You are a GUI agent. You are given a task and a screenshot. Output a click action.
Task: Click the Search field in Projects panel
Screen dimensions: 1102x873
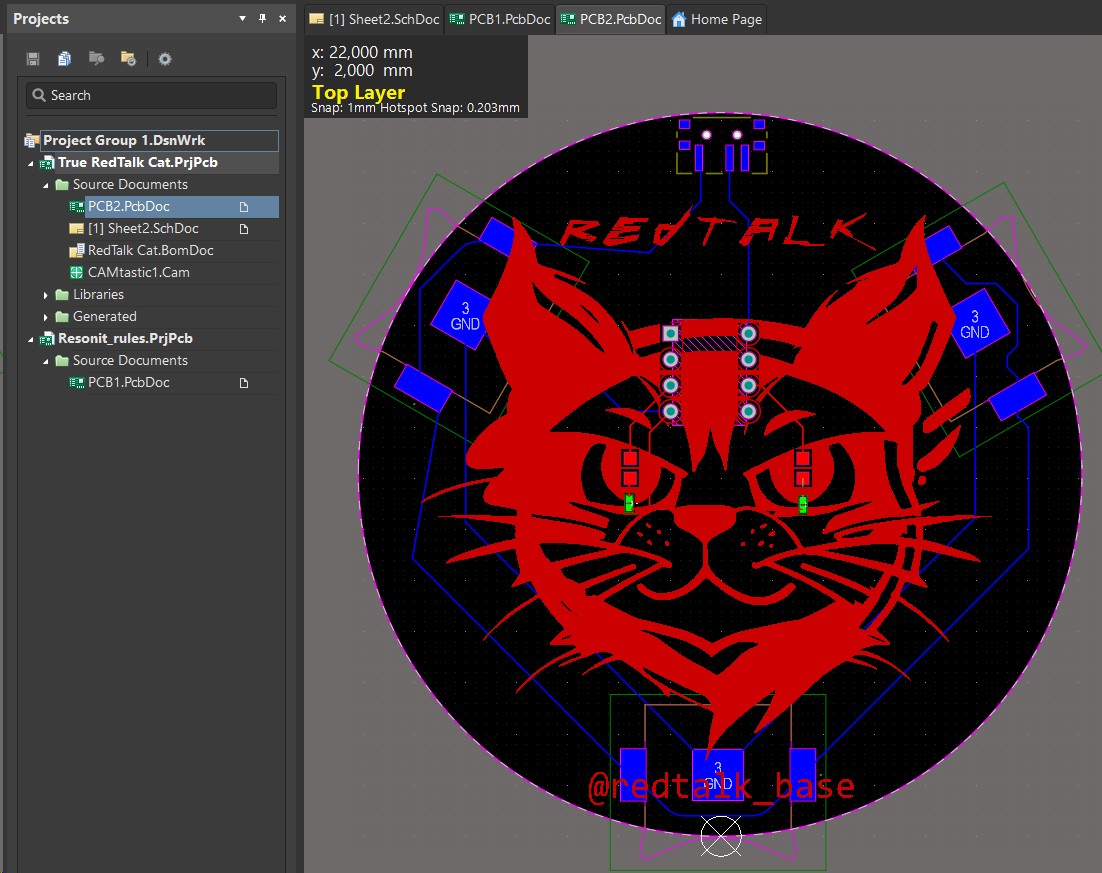(x=151, y=95)
